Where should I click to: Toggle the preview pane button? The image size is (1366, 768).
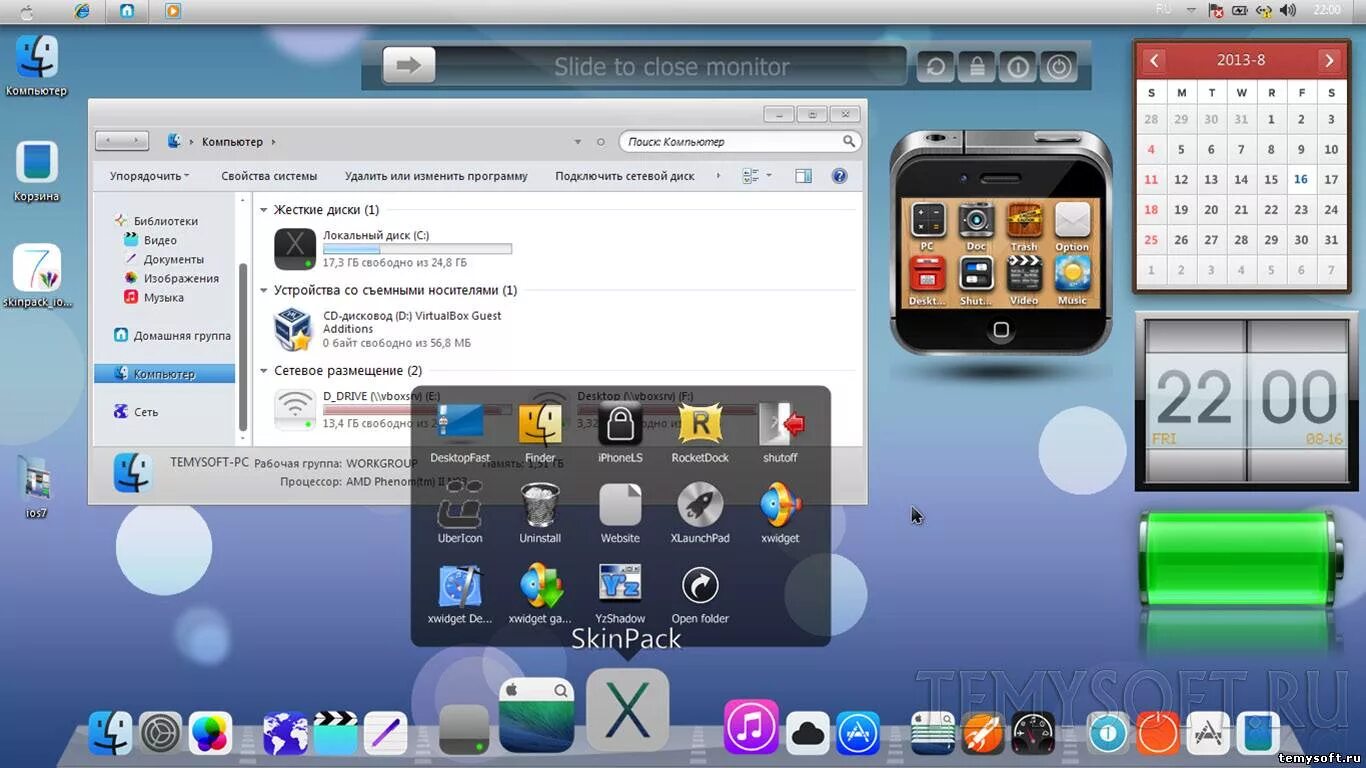(803, 176)
